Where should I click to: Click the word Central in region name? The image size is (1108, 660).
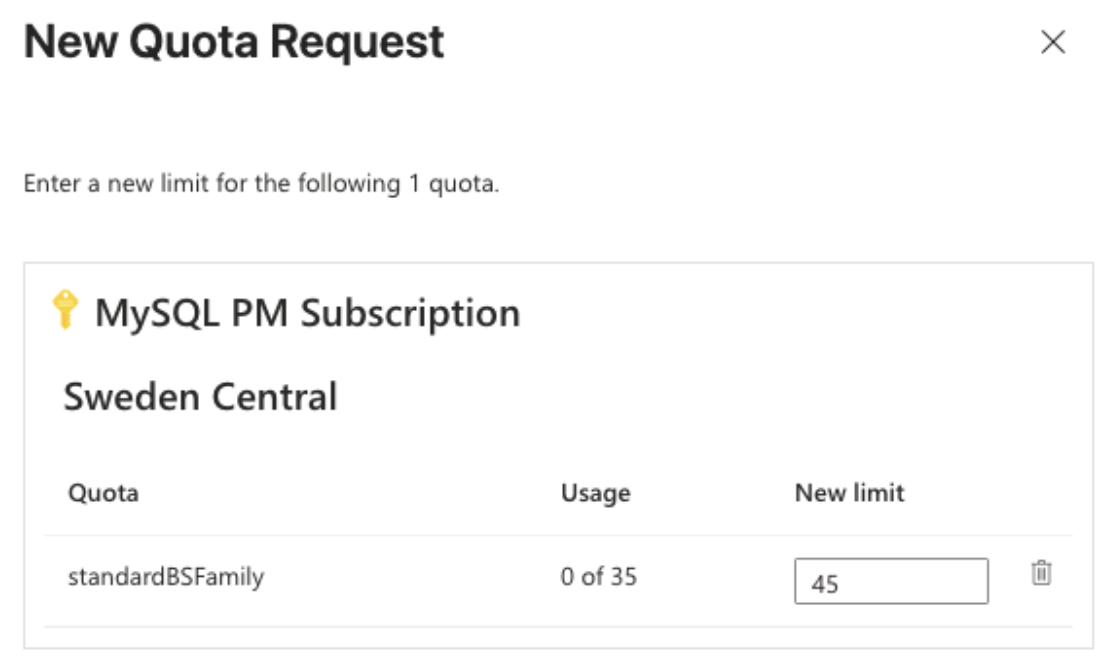coord(275,396)
